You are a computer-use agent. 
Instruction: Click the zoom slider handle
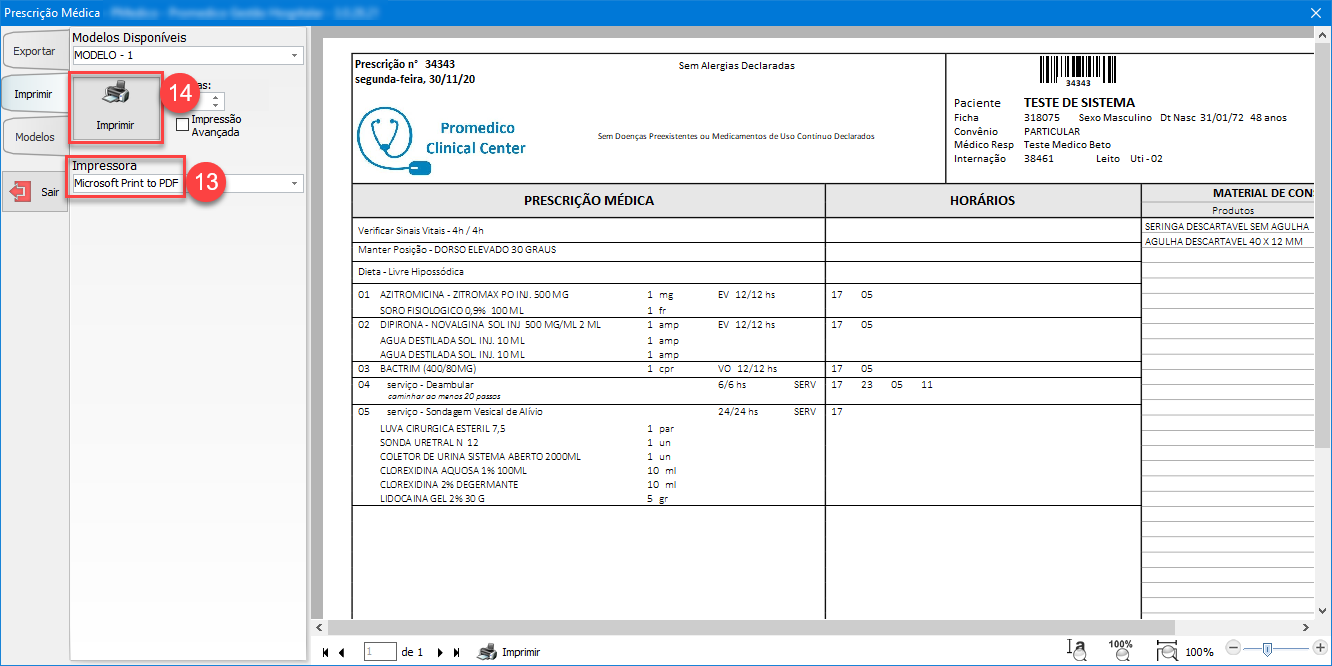coord(1267,648)
